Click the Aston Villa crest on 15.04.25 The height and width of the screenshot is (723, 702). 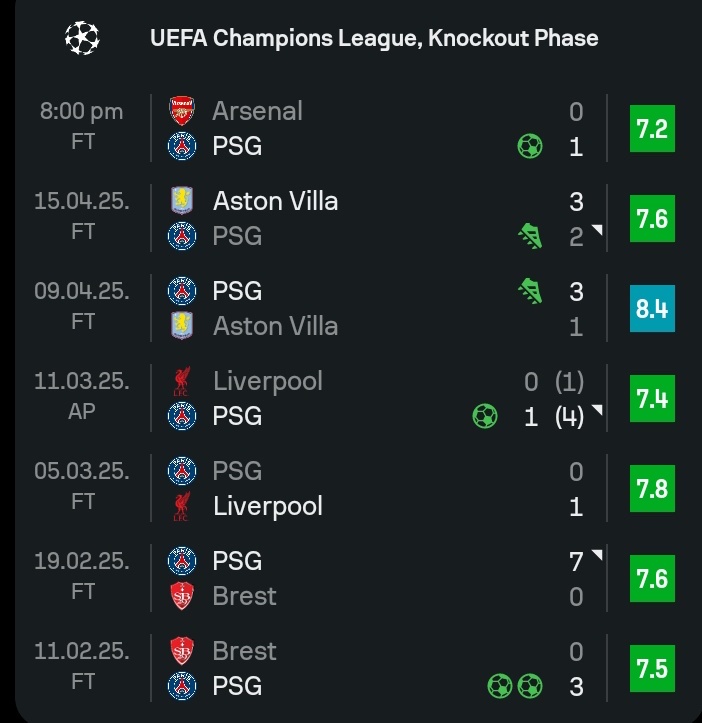tap(182, 201)
